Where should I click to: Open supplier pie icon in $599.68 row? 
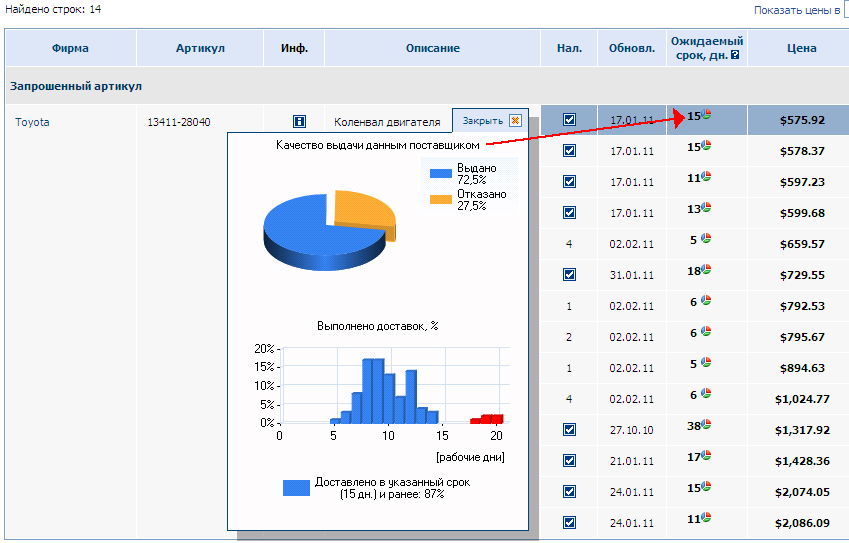pyautogui.click(x=706, y=207)
